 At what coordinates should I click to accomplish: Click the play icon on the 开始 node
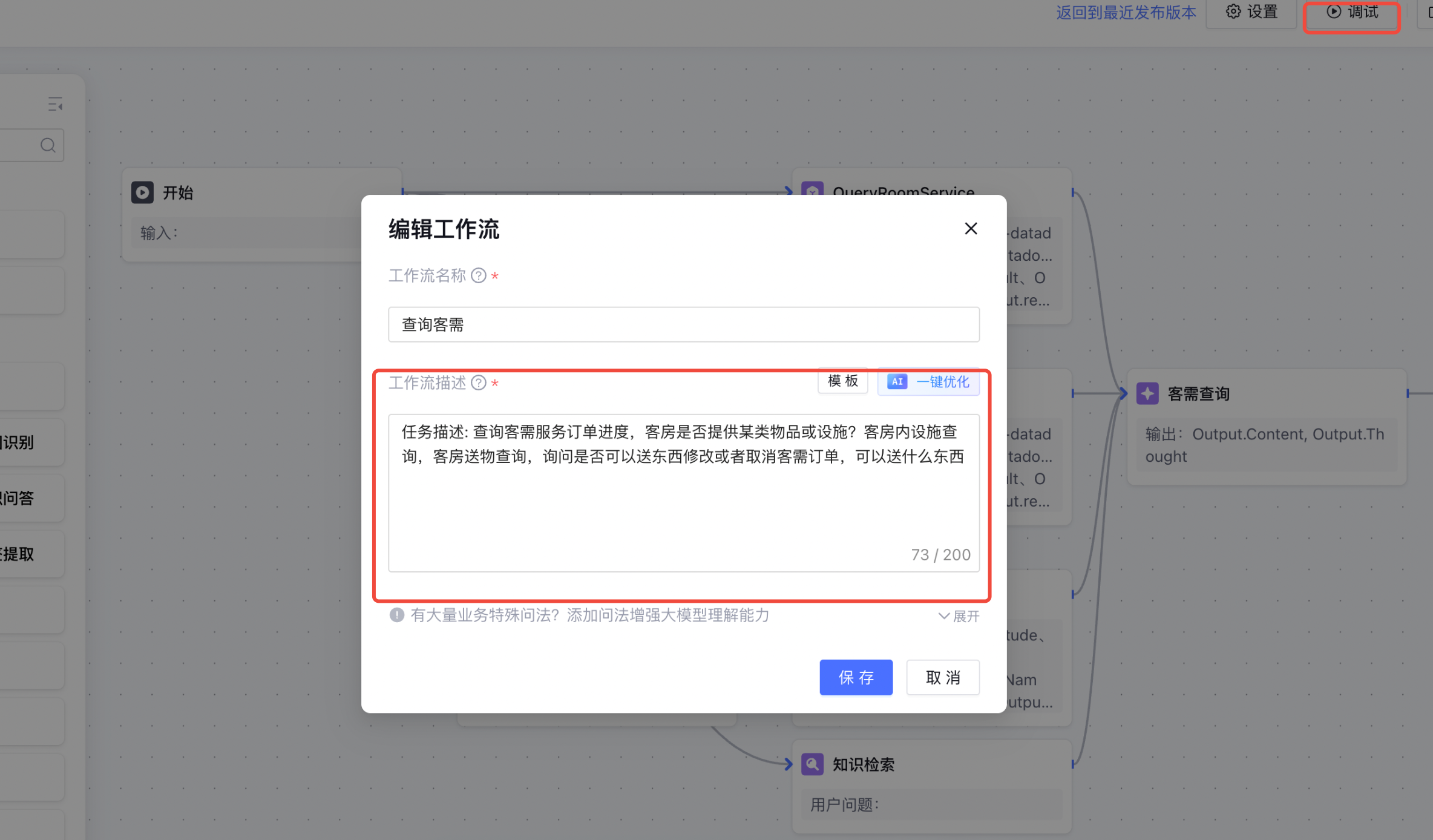142,192
